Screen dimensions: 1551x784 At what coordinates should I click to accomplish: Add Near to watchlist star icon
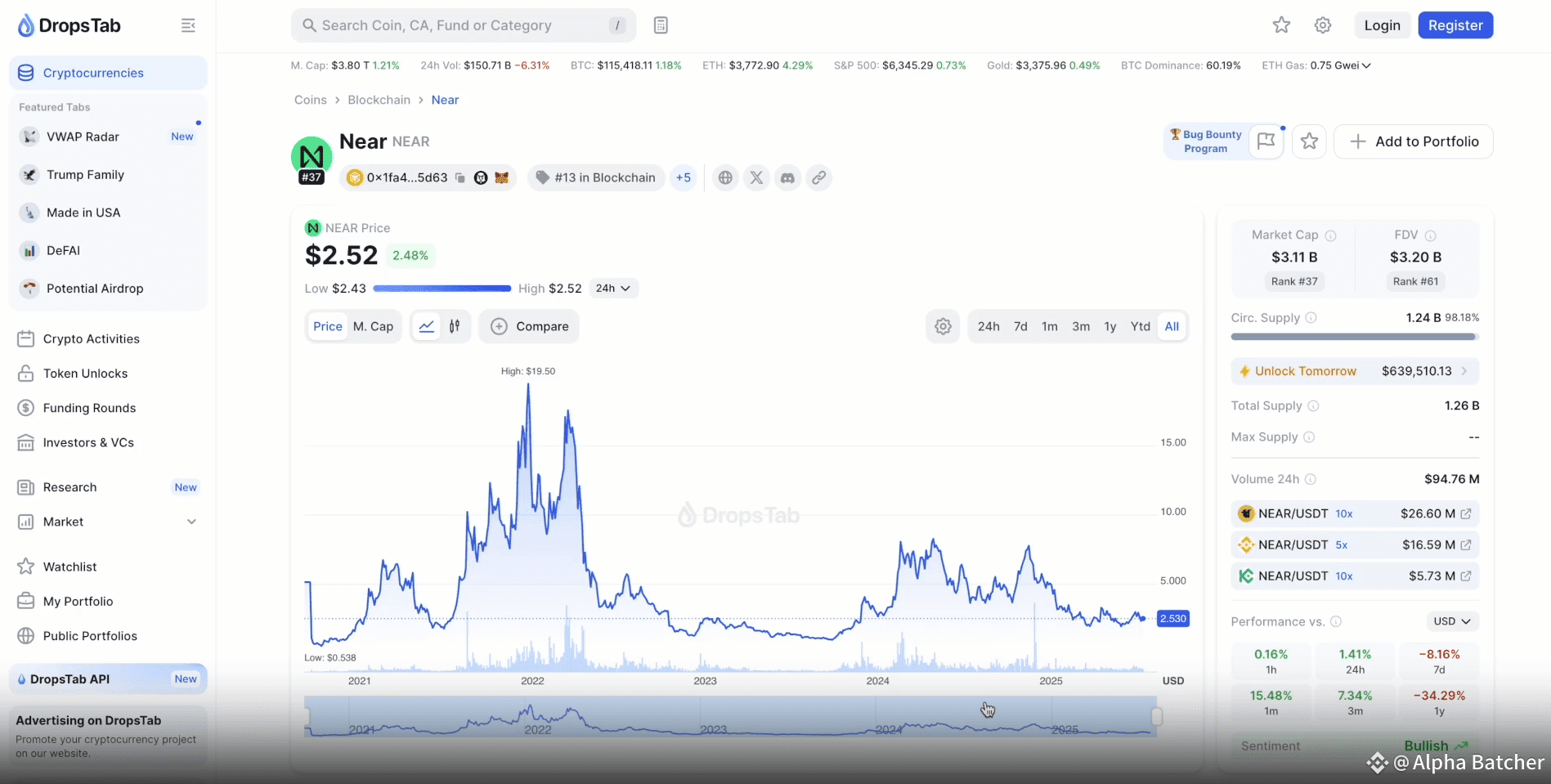[x=1309, y=141]
